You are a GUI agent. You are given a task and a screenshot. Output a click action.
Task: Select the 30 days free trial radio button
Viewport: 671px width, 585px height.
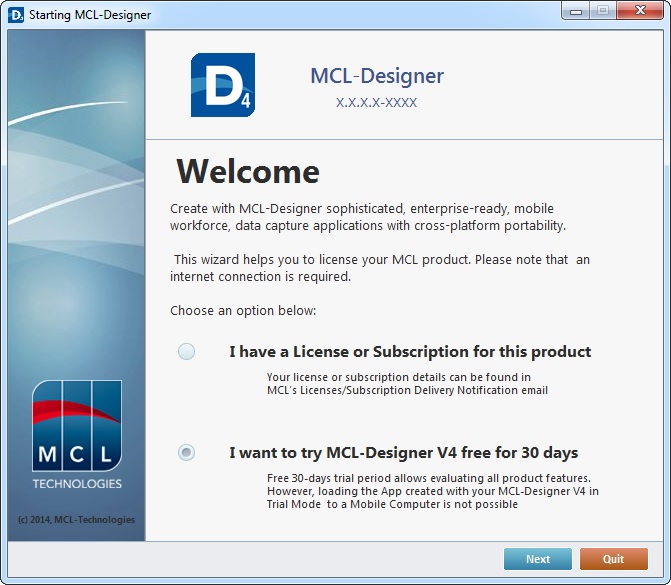tap(186, 452)
